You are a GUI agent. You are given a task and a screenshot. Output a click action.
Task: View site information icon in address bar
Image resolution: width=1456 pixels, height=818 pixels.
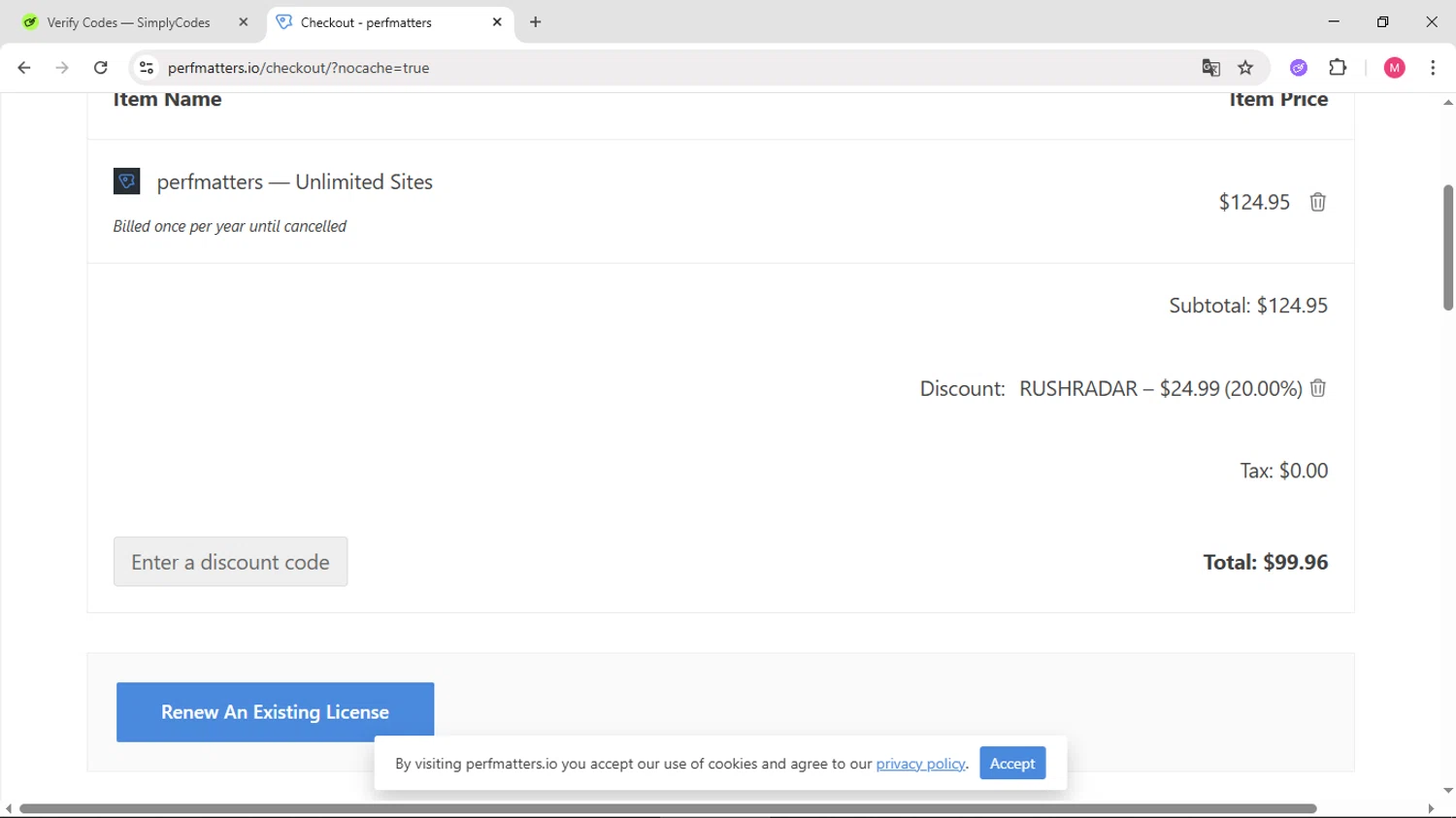147,68
